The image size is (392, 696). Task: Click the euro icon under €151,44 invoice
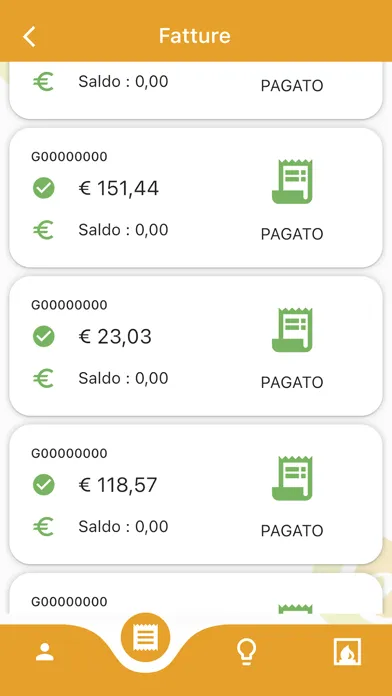(43, 230)
